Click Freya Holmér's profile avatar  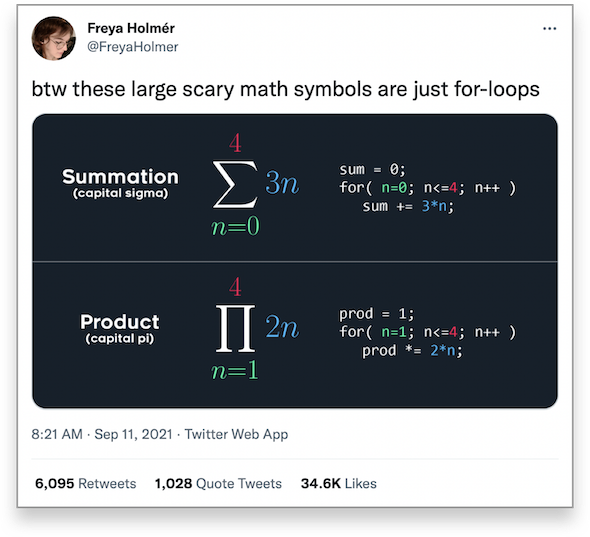54,38
